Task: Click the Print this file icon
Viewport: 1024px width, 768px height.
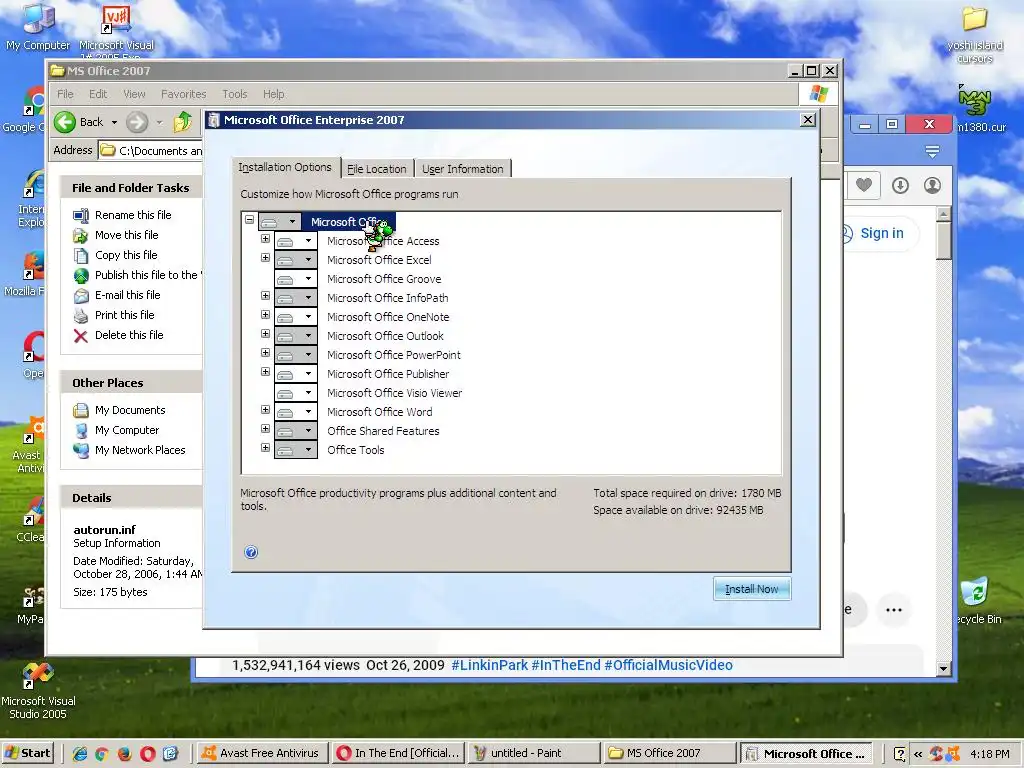Action: 81,315
